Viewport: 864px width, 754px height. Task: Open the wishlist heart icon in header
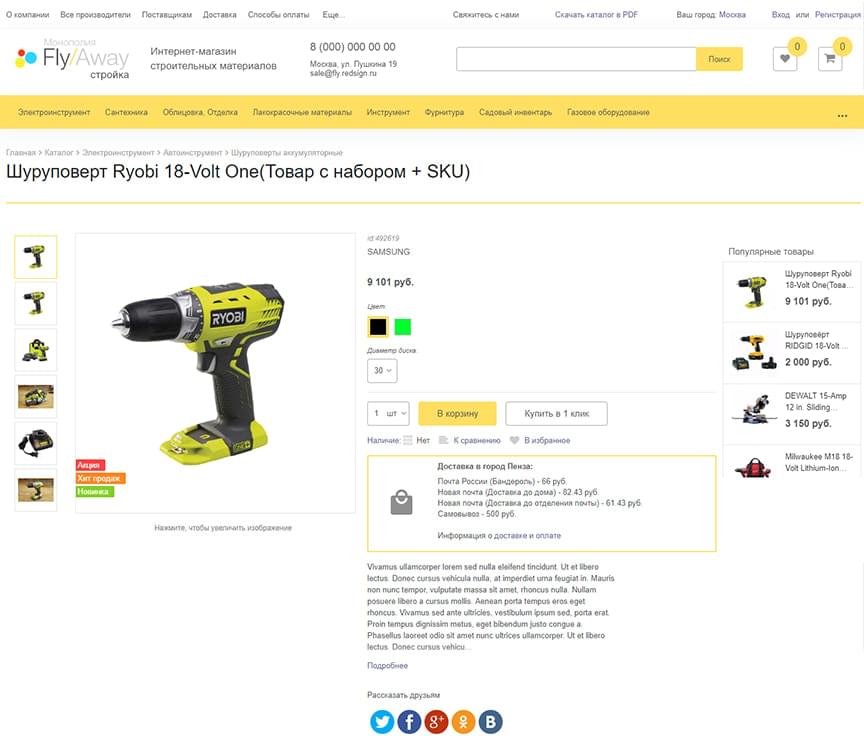785,58
